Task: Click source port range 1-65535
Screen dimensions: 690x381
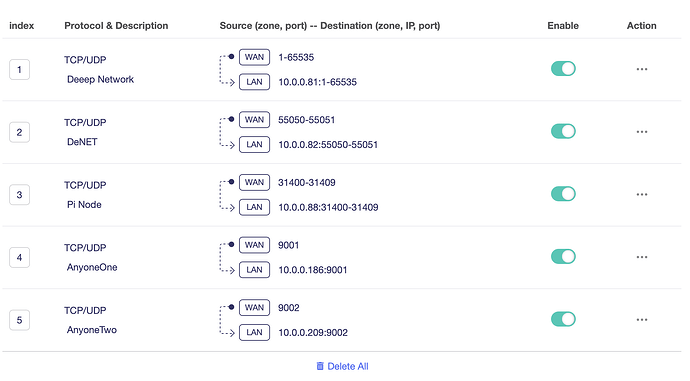Action: click(296, 57)
